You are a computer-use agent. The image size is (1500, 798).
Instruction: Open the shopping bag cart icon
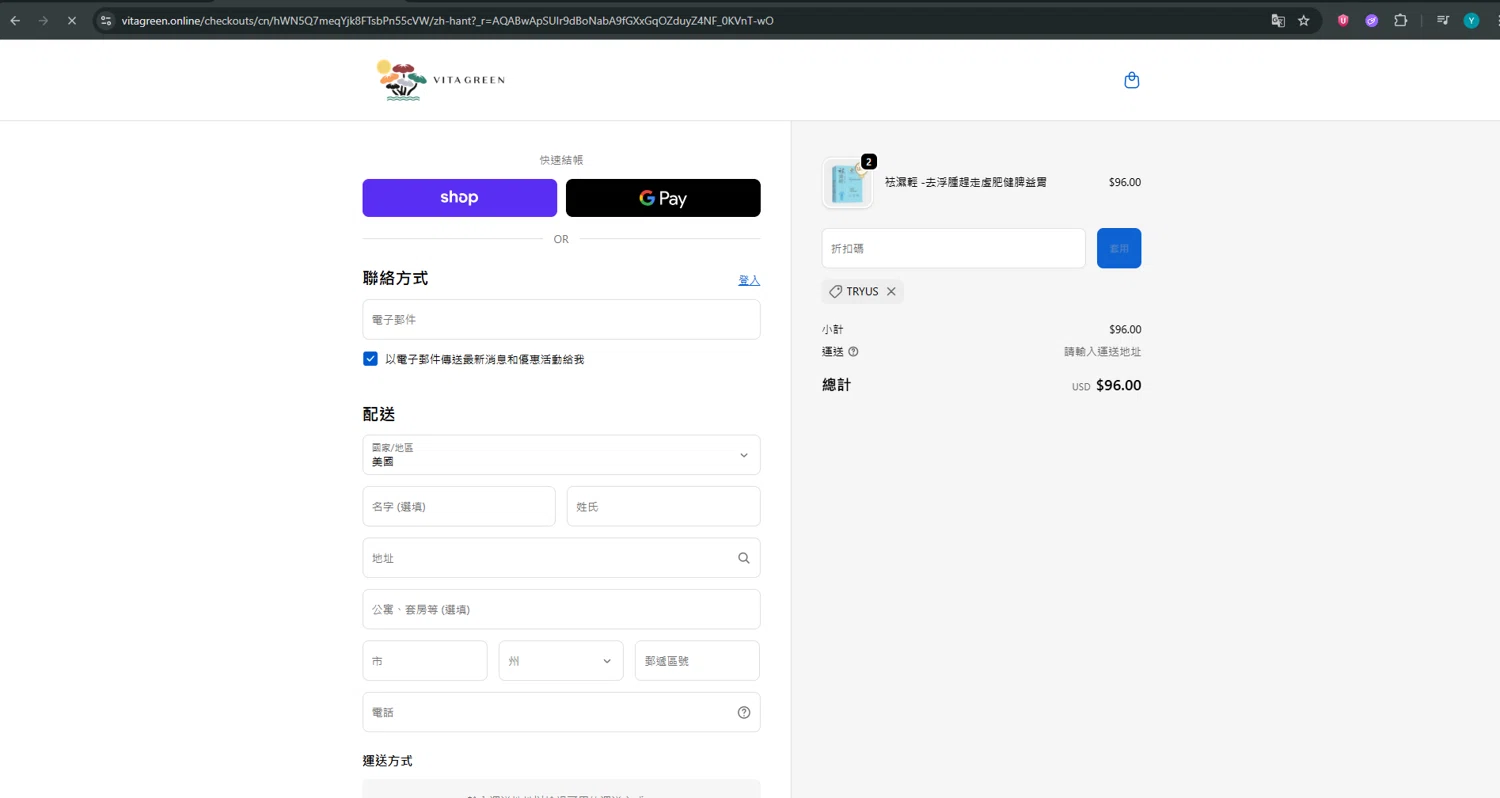[x=1132, y=80]
